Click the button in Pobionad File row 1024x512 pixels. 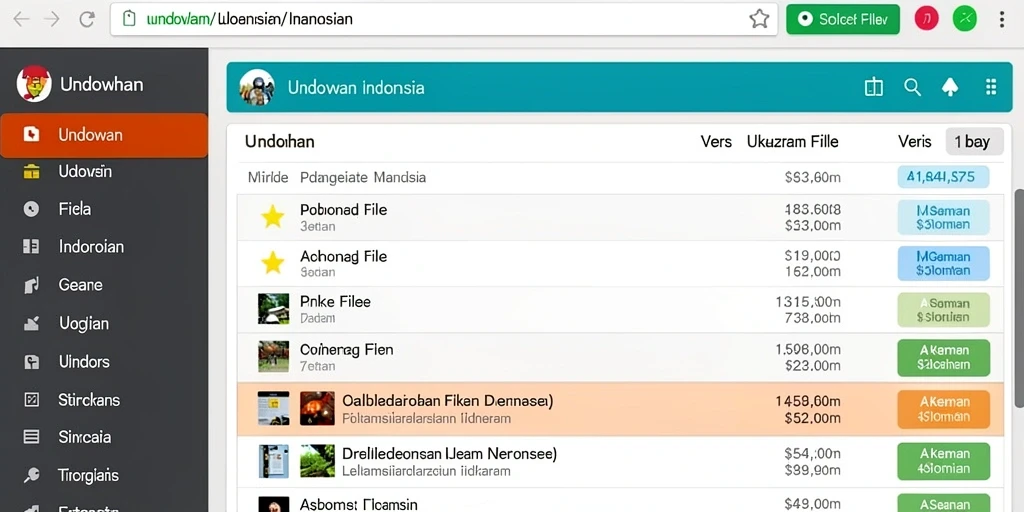point(943,217)
